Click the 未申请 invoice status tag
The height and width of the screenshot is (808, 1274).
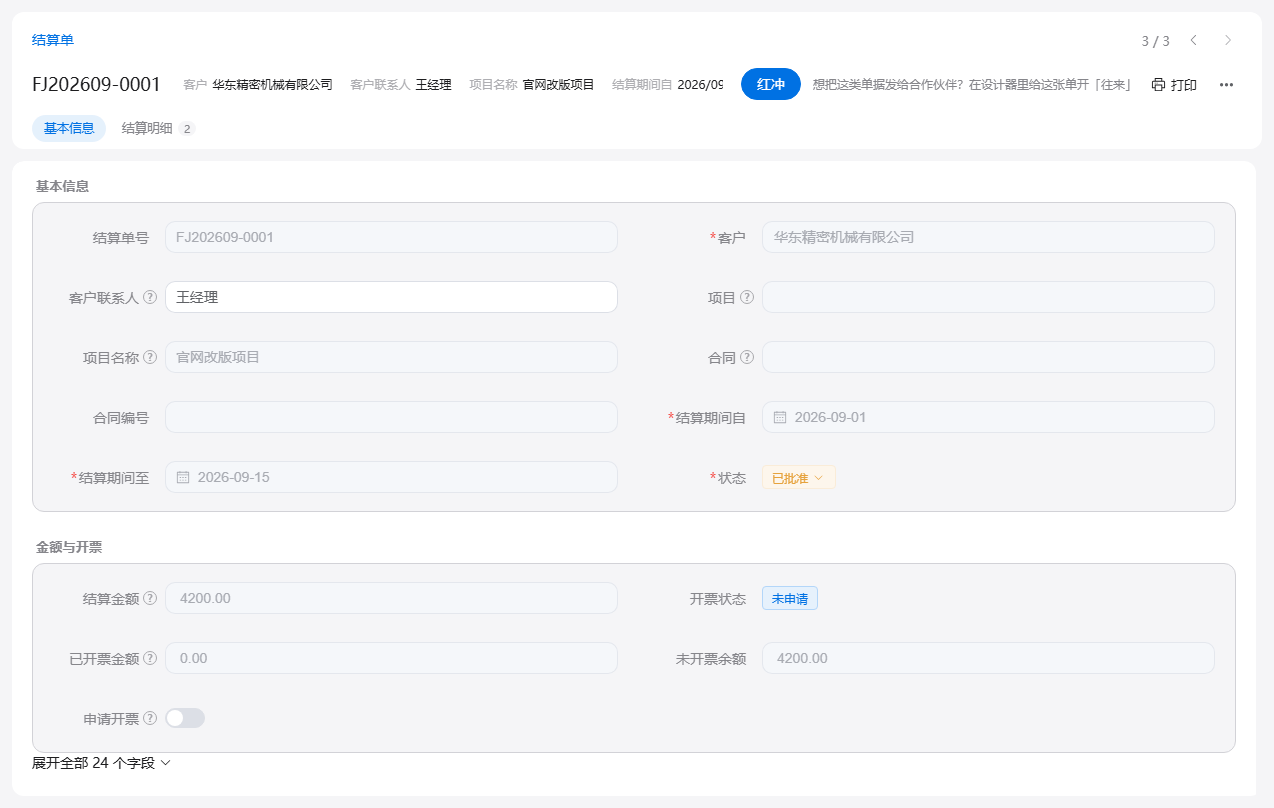[x=790, y=598]
